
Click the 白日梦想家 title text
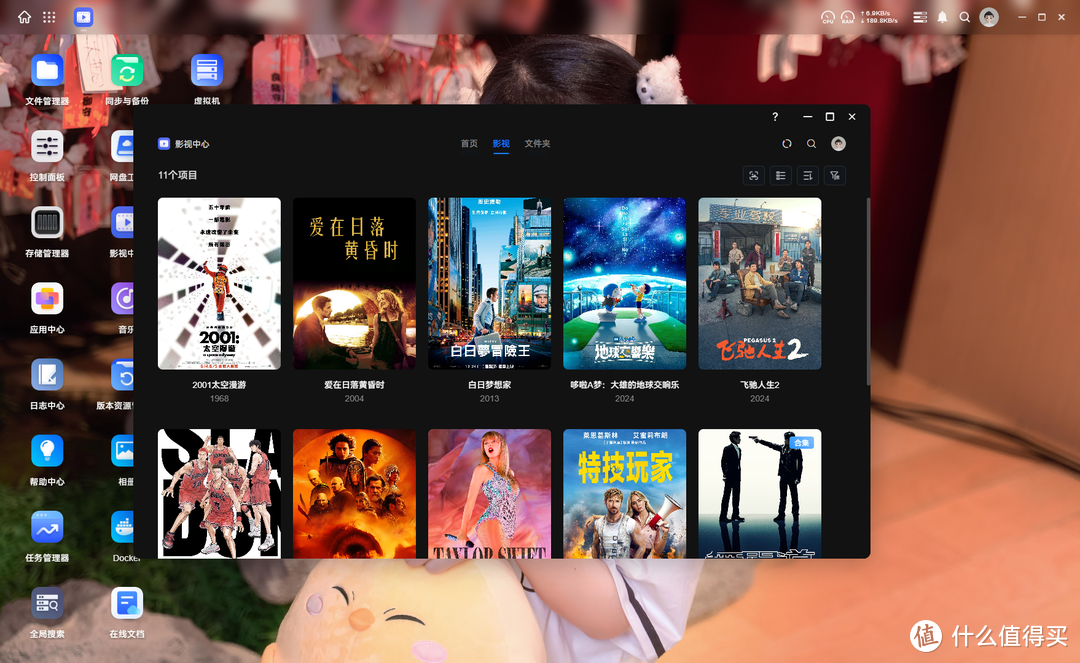click(489, 385)
